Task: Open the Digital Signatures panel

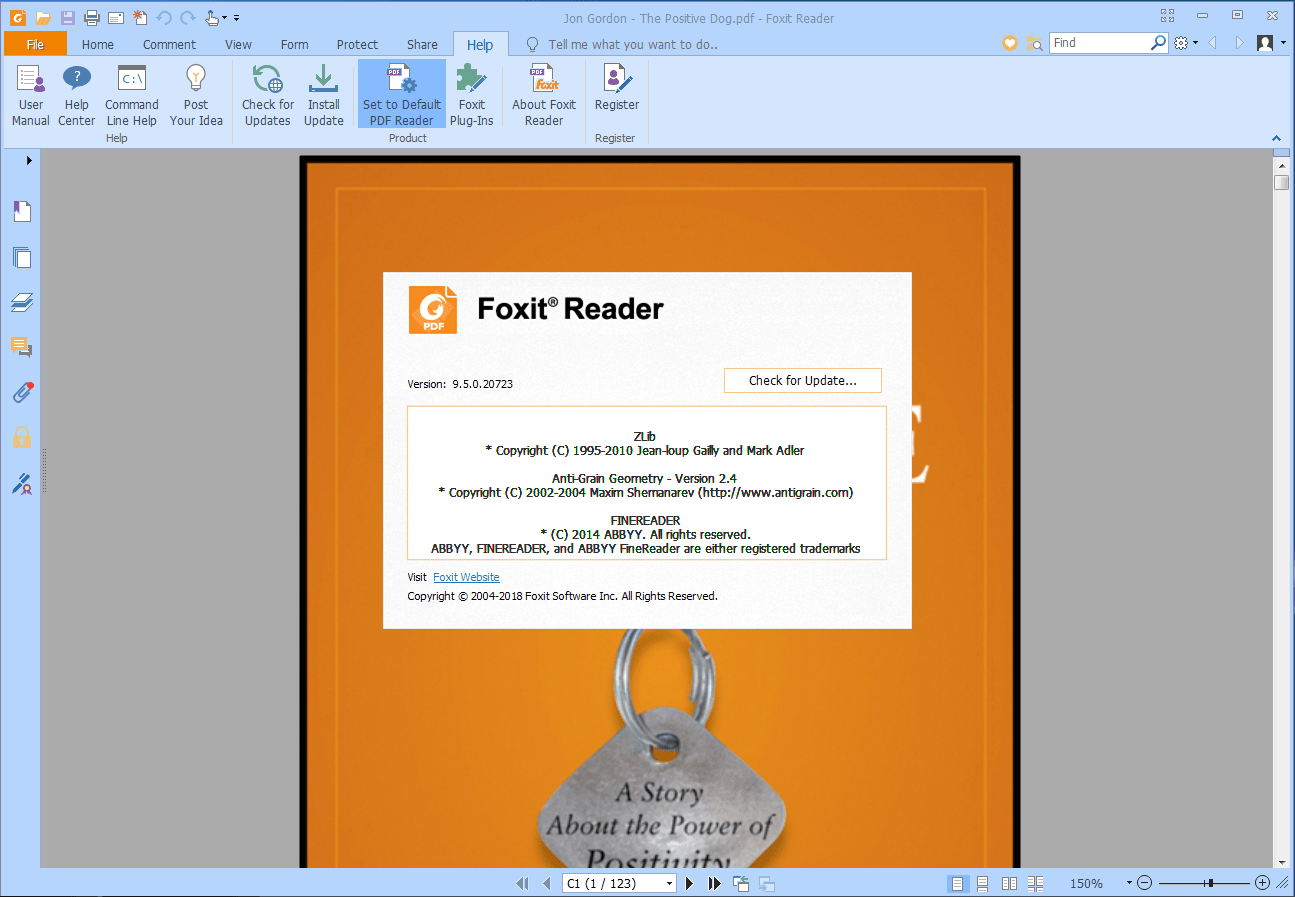Action: tap(22, 483)
